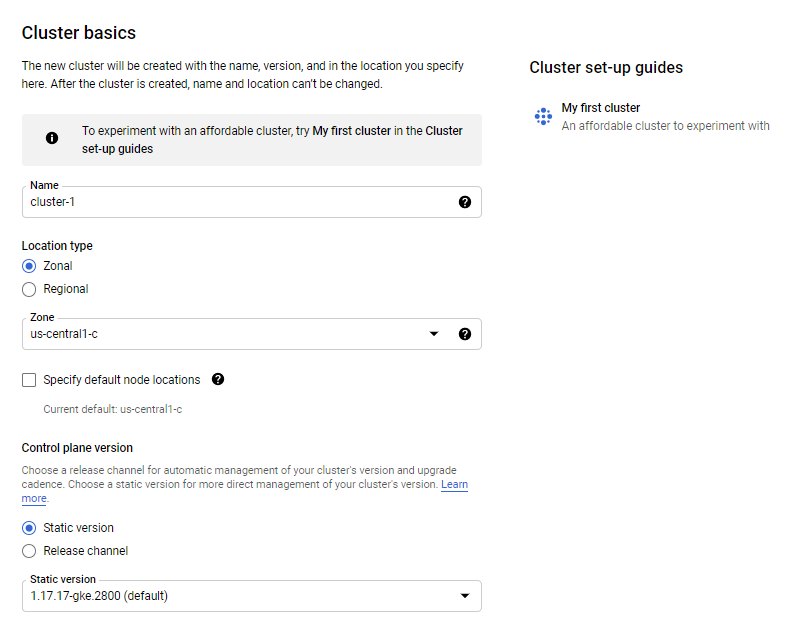803x636 pixels.
Task: Click the help icon in the Name field
Action: point(465,202)
